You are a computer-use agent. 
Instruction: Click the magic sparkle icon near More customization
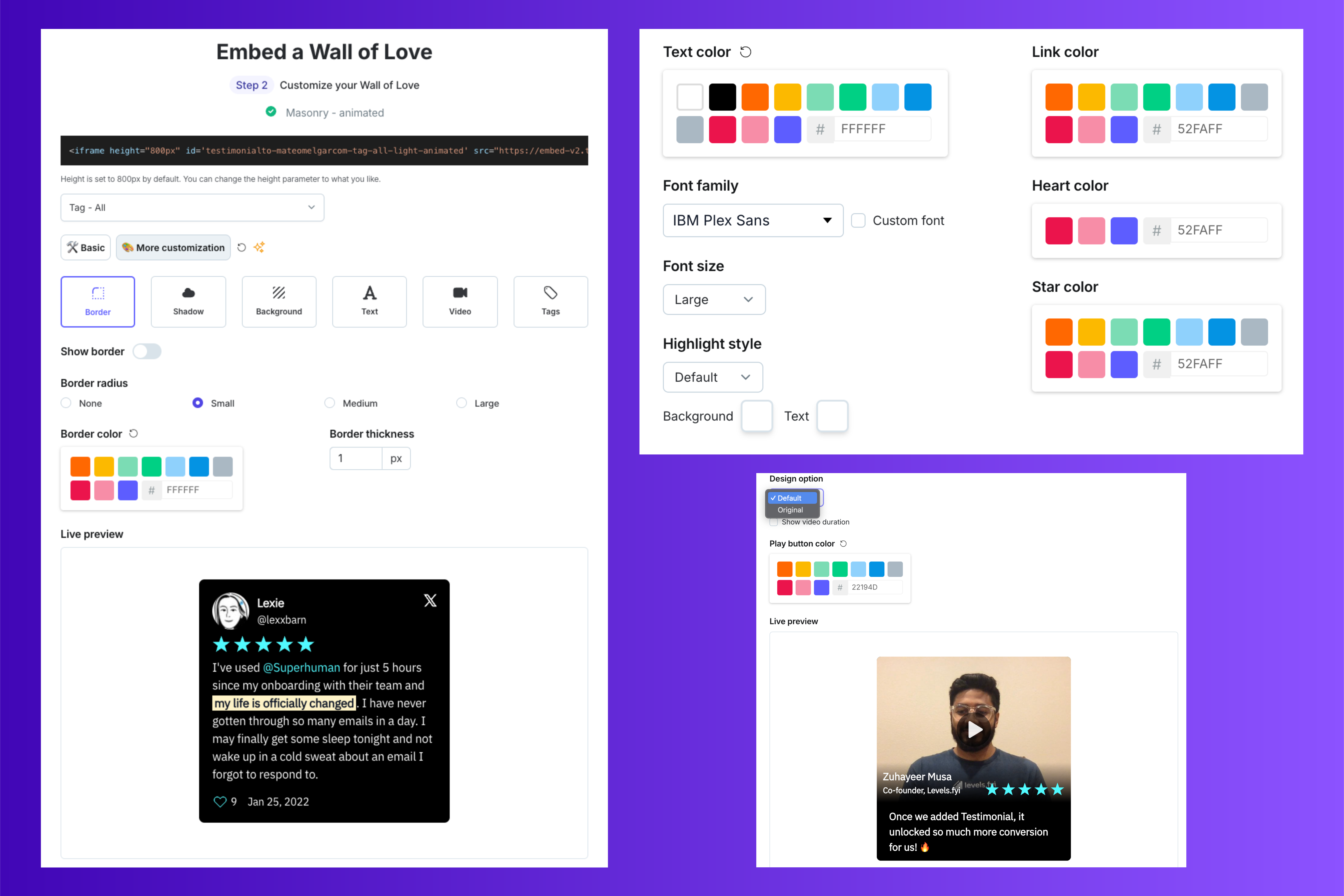click(259, 247)
